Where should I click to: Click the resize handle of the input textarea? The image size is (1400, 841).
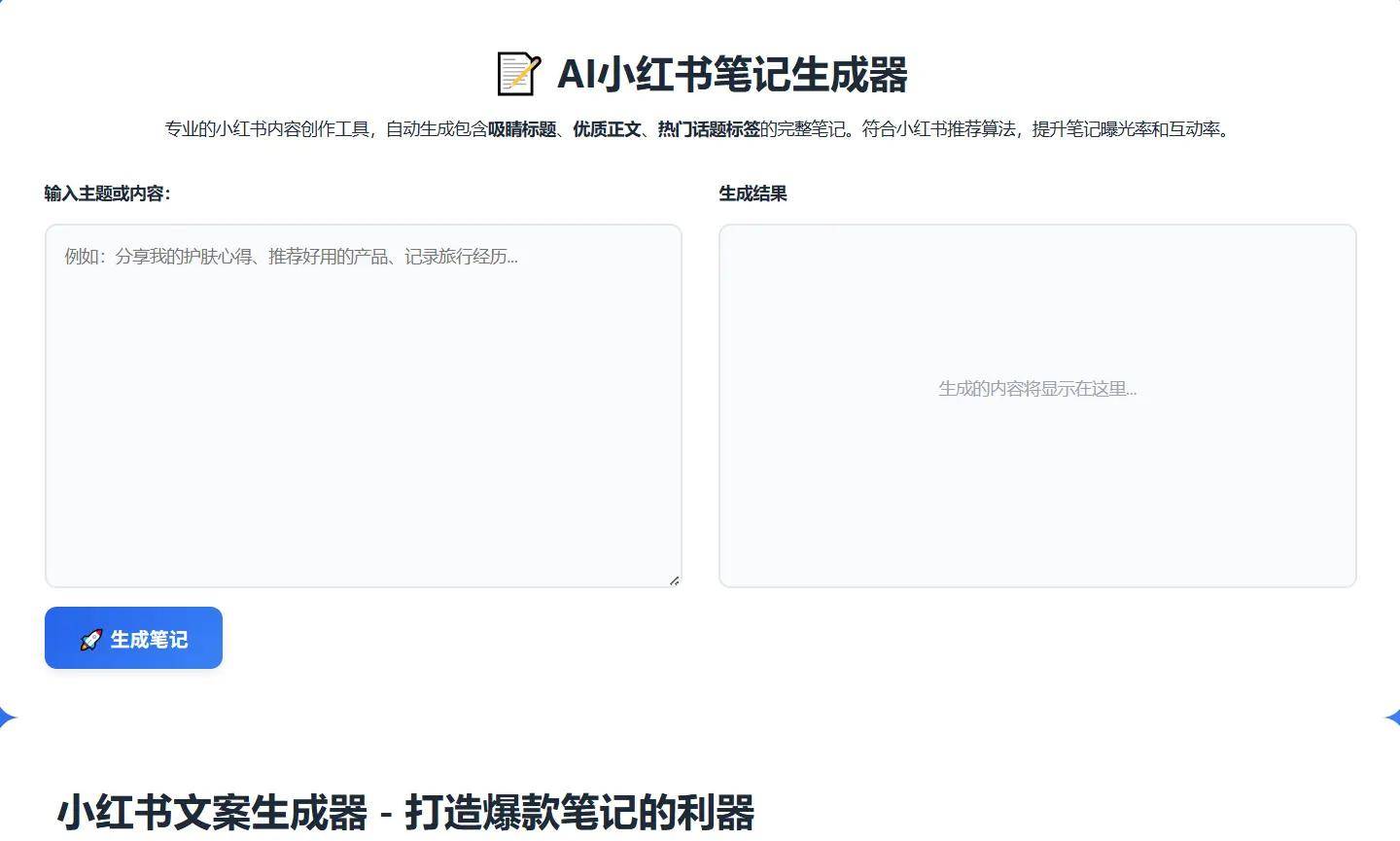pyautogui.click(x=674, y=580)
